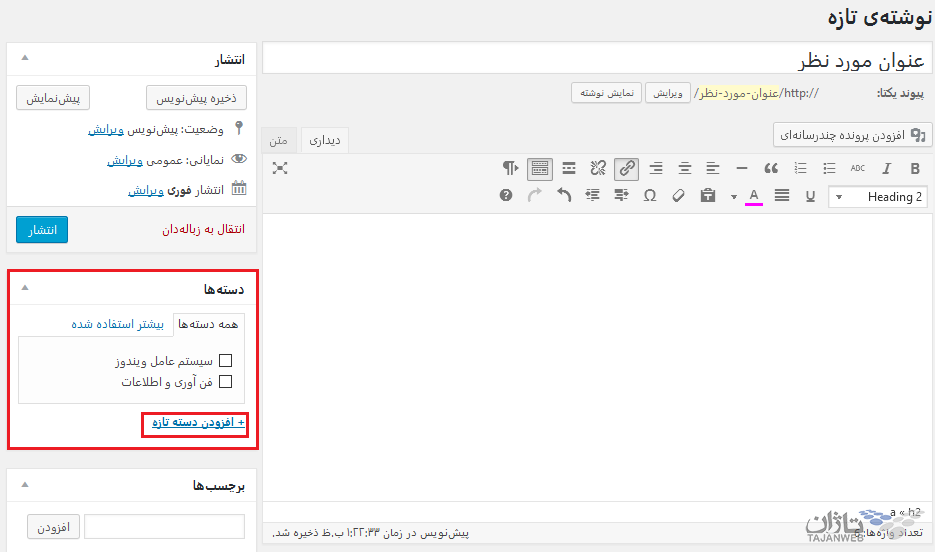Align text right

coord(656,169)
